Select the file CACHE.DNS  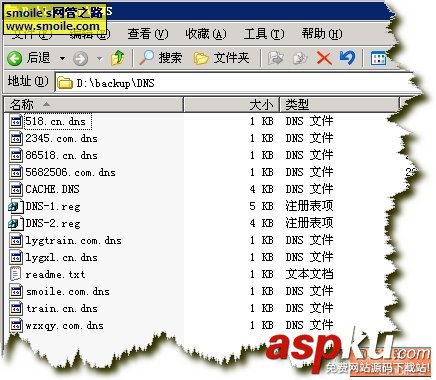(52, 189)
